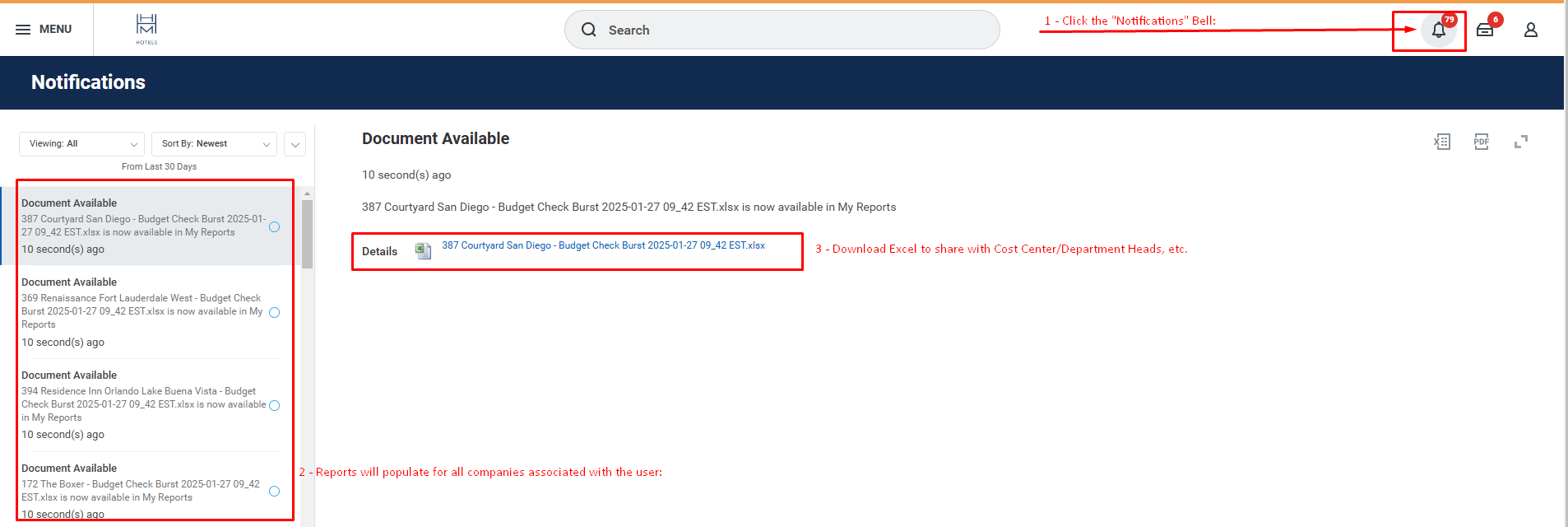Click the '10 second(s) ago' detail timestamp

(x=406, y=175)
